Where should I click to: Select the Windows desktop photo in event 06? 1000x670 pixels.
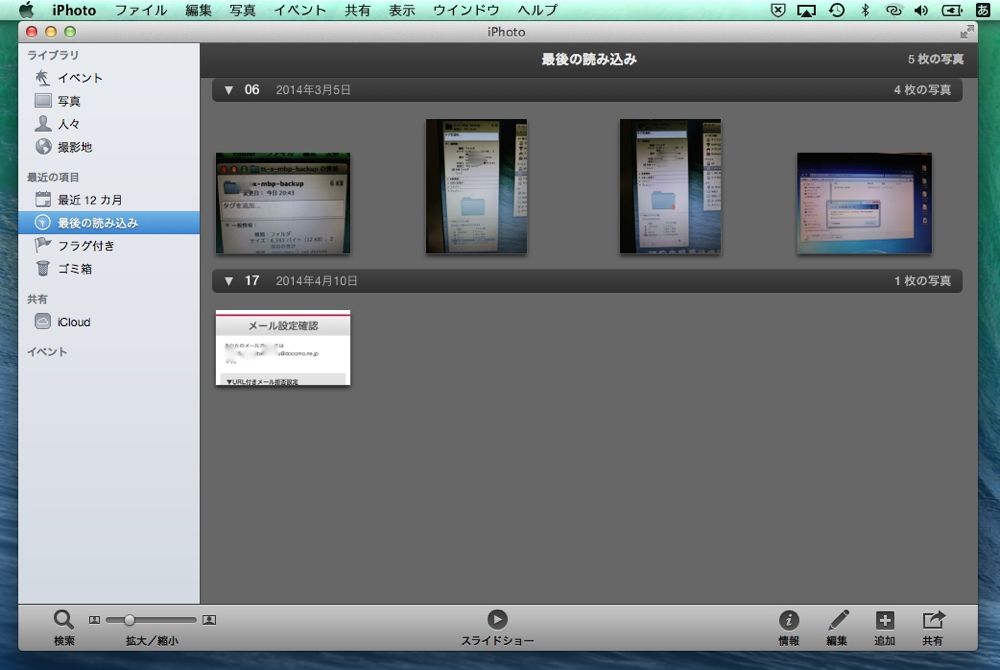click(864, 203)
